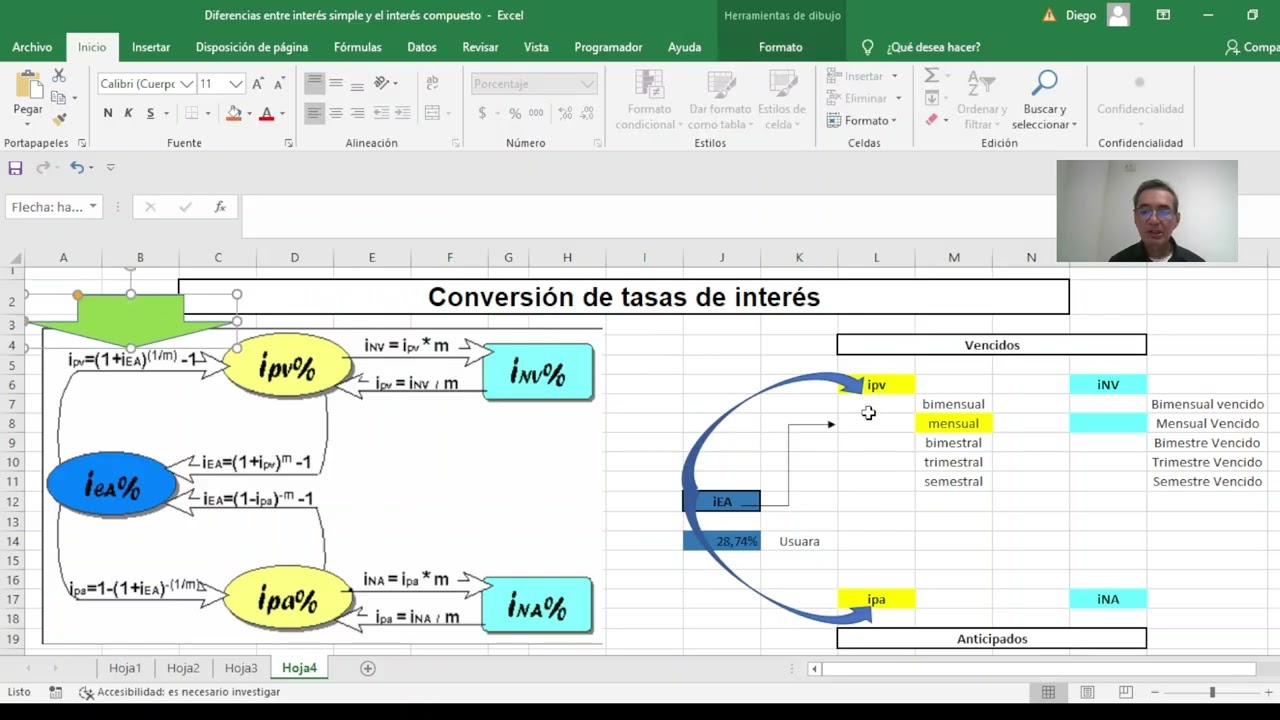Image resolution: width=1280 pixels, height=720 pixels.
Task: Click the Save icon in quick access toolbar
Action: point(15,167)
